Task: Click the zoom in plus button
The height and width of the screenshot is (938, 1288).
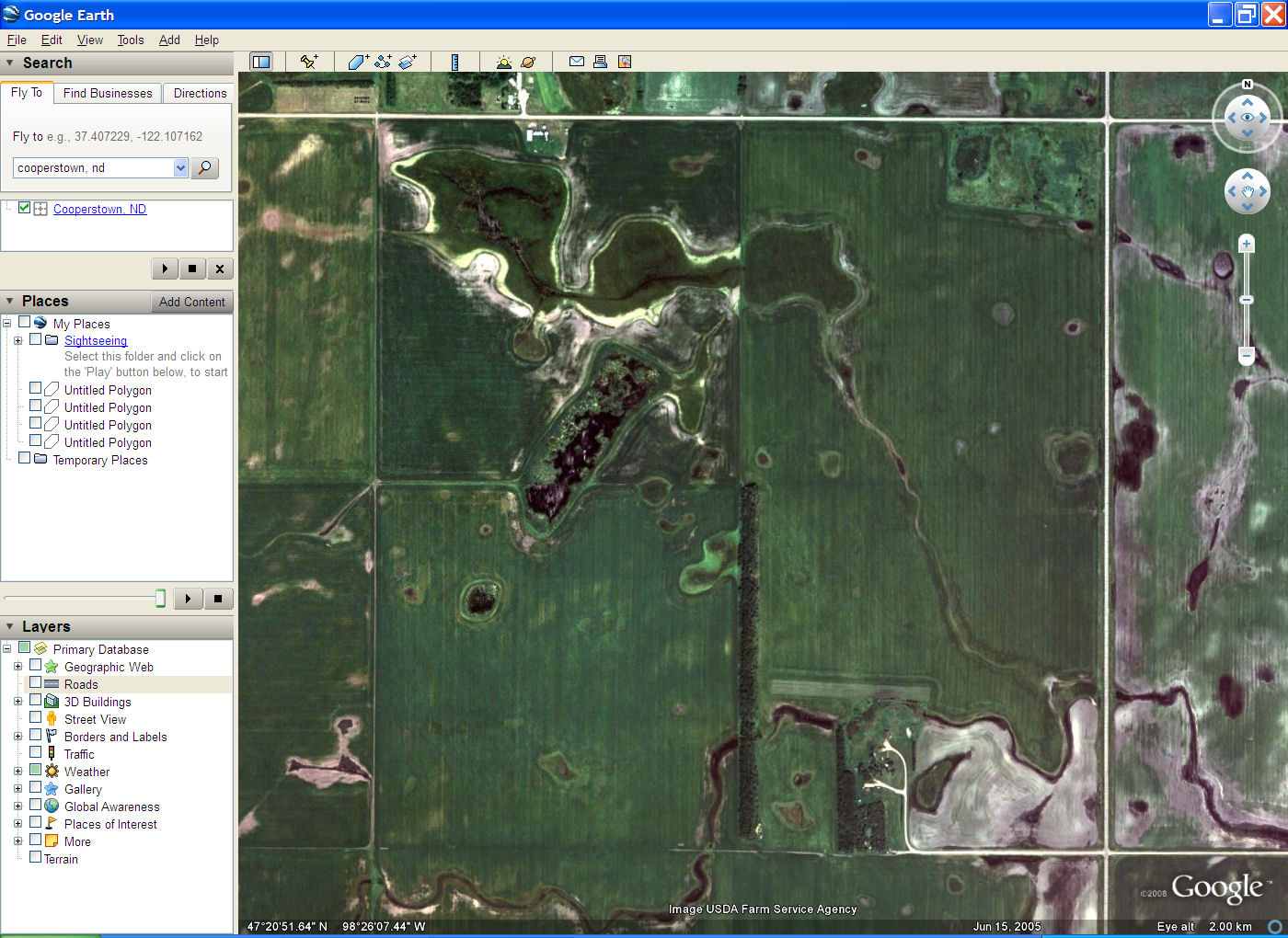Action: [x=1247, y=244]
